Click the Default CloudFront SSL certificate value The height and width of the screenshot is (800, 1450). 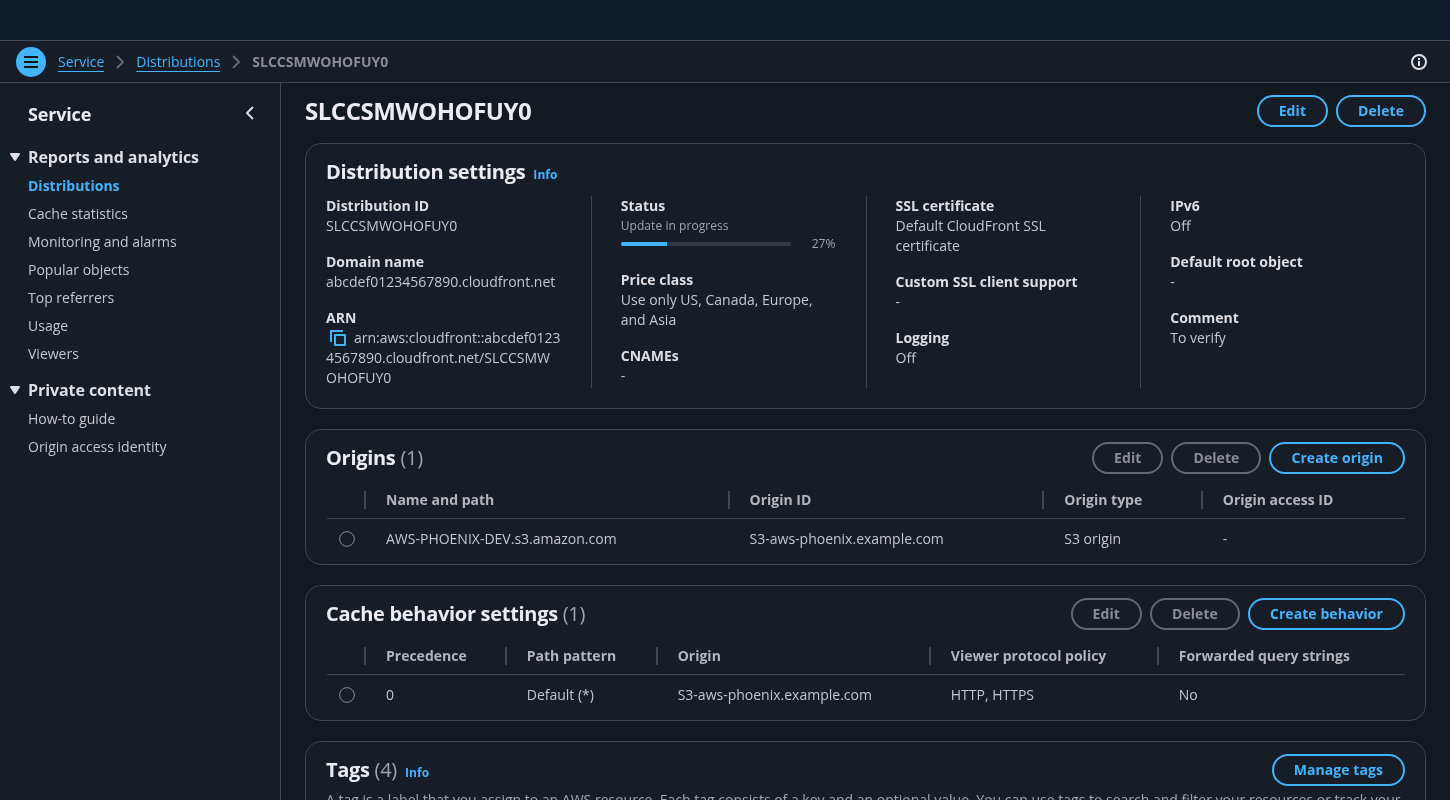pyautogui.click(x=970, y=236)
